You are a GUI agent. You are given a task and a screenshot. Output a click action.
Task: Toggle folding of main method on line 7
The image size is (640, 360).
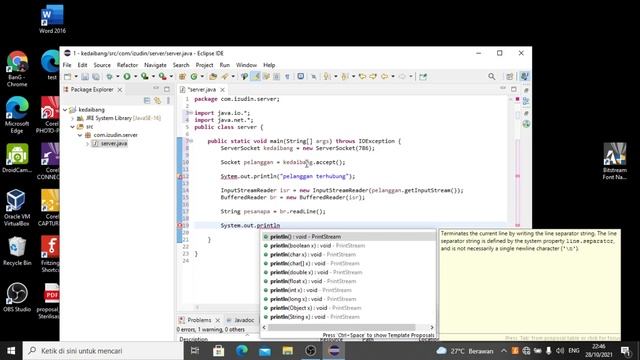[x=191, y=141]
